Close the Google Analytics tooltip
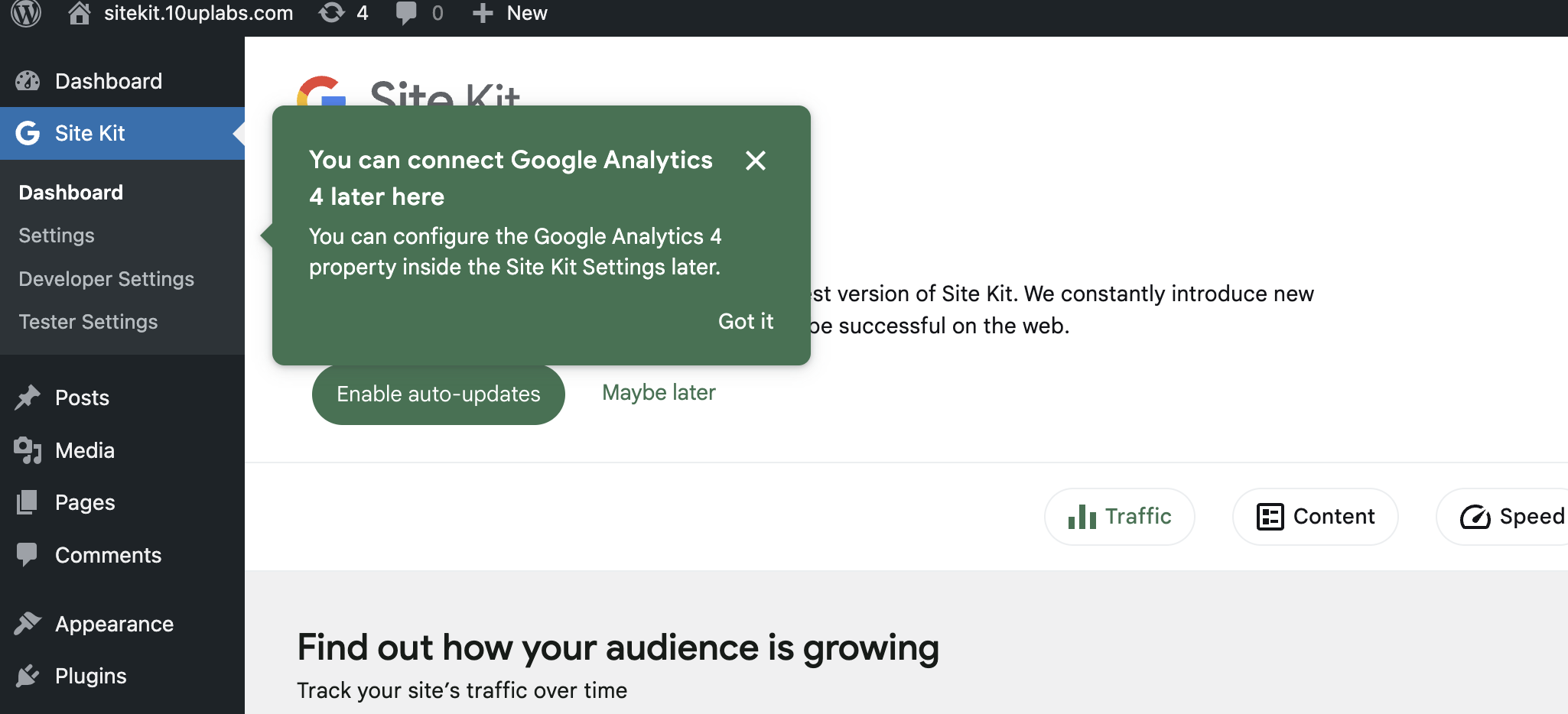This screenshot has width=1568, height=714. [x=756, y=161]
